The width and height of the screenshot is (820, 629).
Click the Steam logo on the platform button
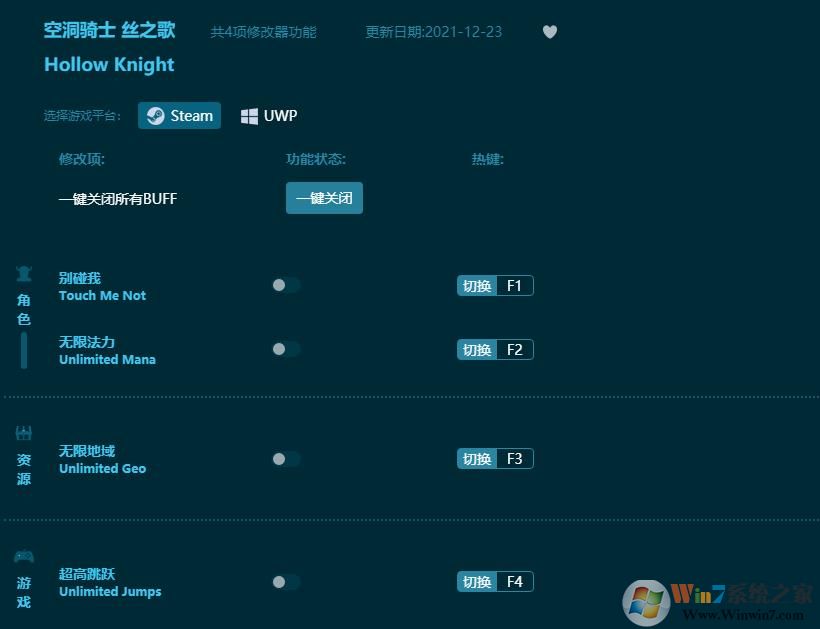(155, 115)
